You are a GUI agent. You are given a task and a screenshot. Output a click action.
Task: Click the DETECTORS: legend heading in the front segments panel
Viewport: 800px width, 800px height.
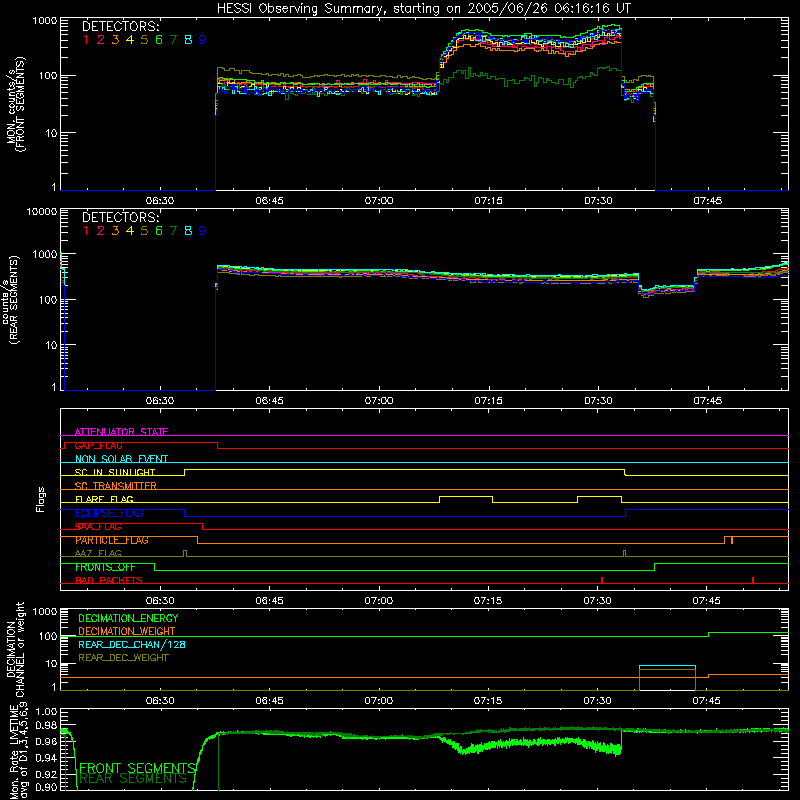click(x=121, y=26)
